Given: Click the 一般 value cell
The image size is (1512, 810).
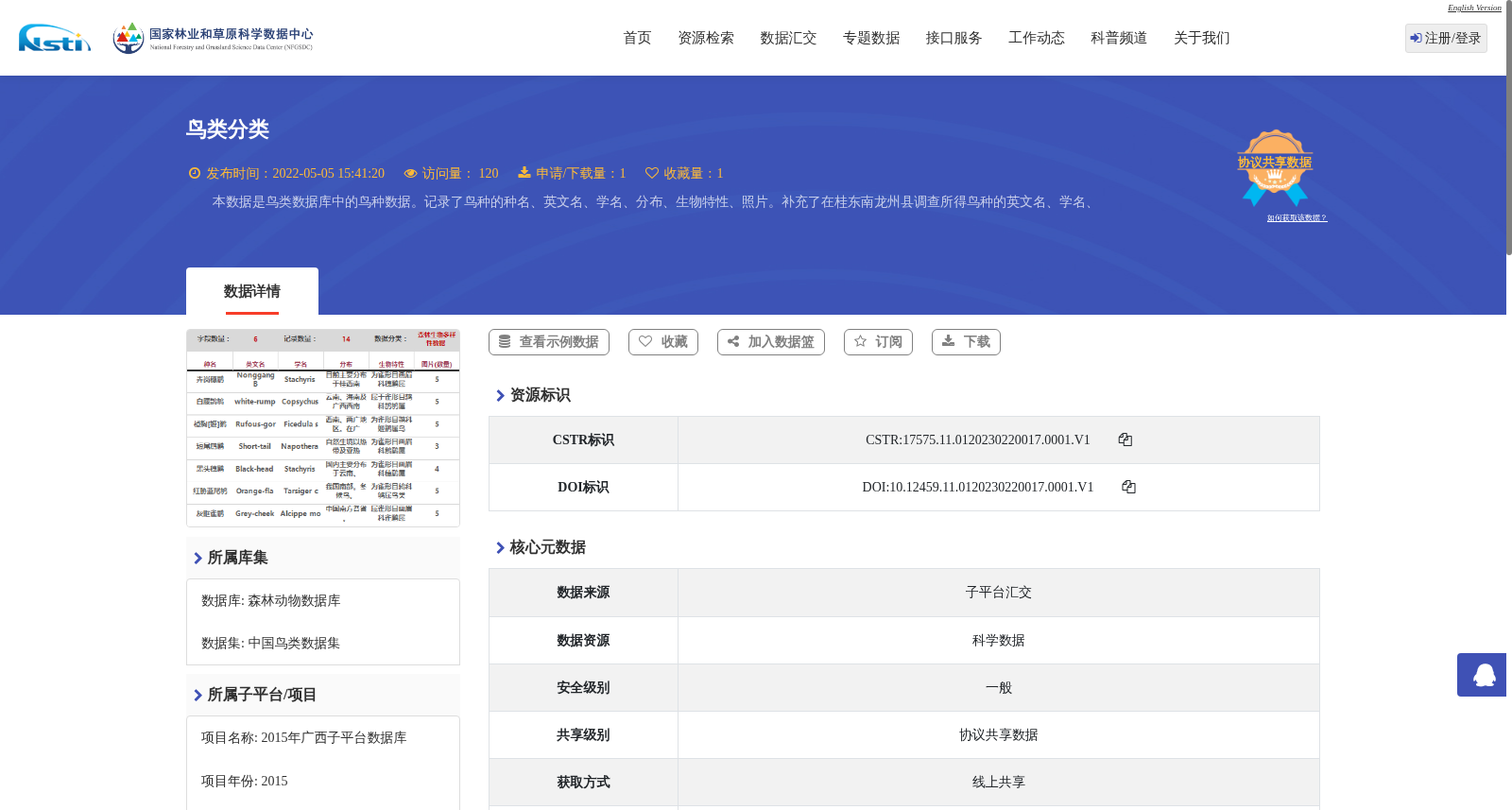Looking at the screenshot, I should pyautogui.click(x=999, y=688).
